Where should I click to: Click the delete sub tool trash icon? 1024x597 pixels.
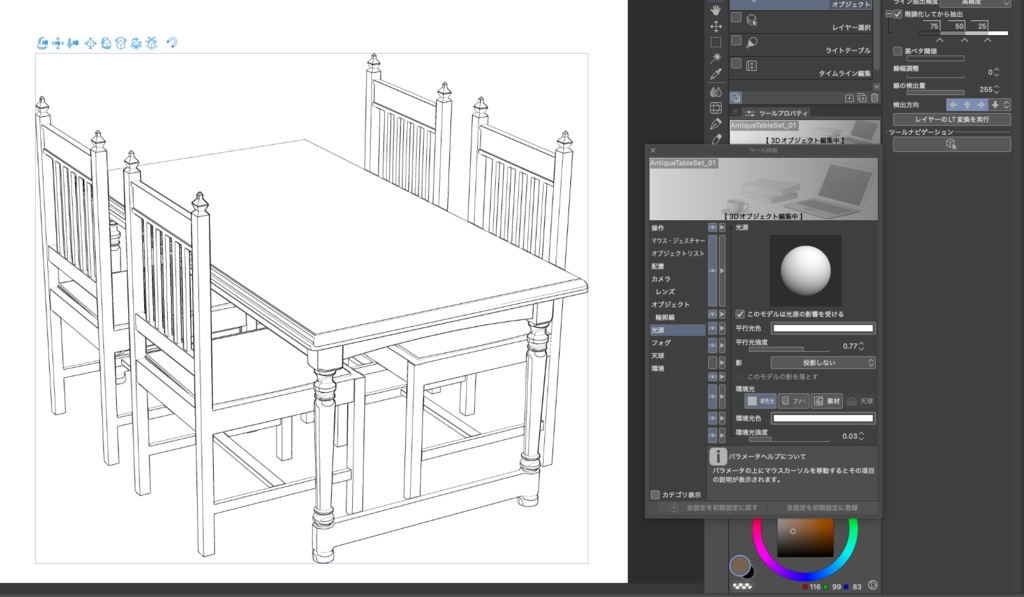pyautogui.click(x=874, y=98)
